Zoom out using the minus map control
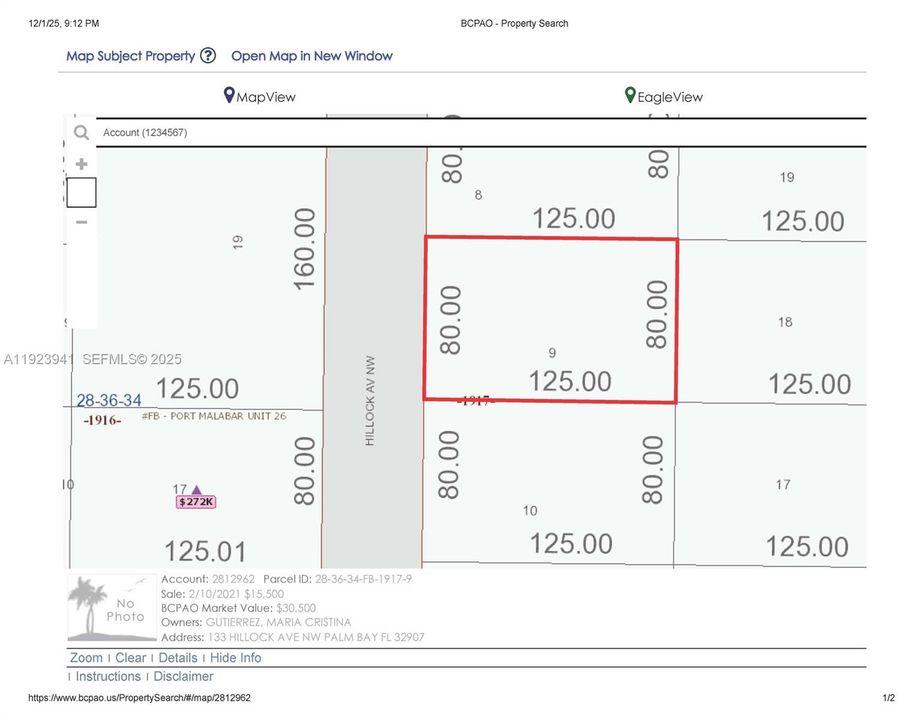This screenshot has width=923, height=720. [x=81, y=221]
